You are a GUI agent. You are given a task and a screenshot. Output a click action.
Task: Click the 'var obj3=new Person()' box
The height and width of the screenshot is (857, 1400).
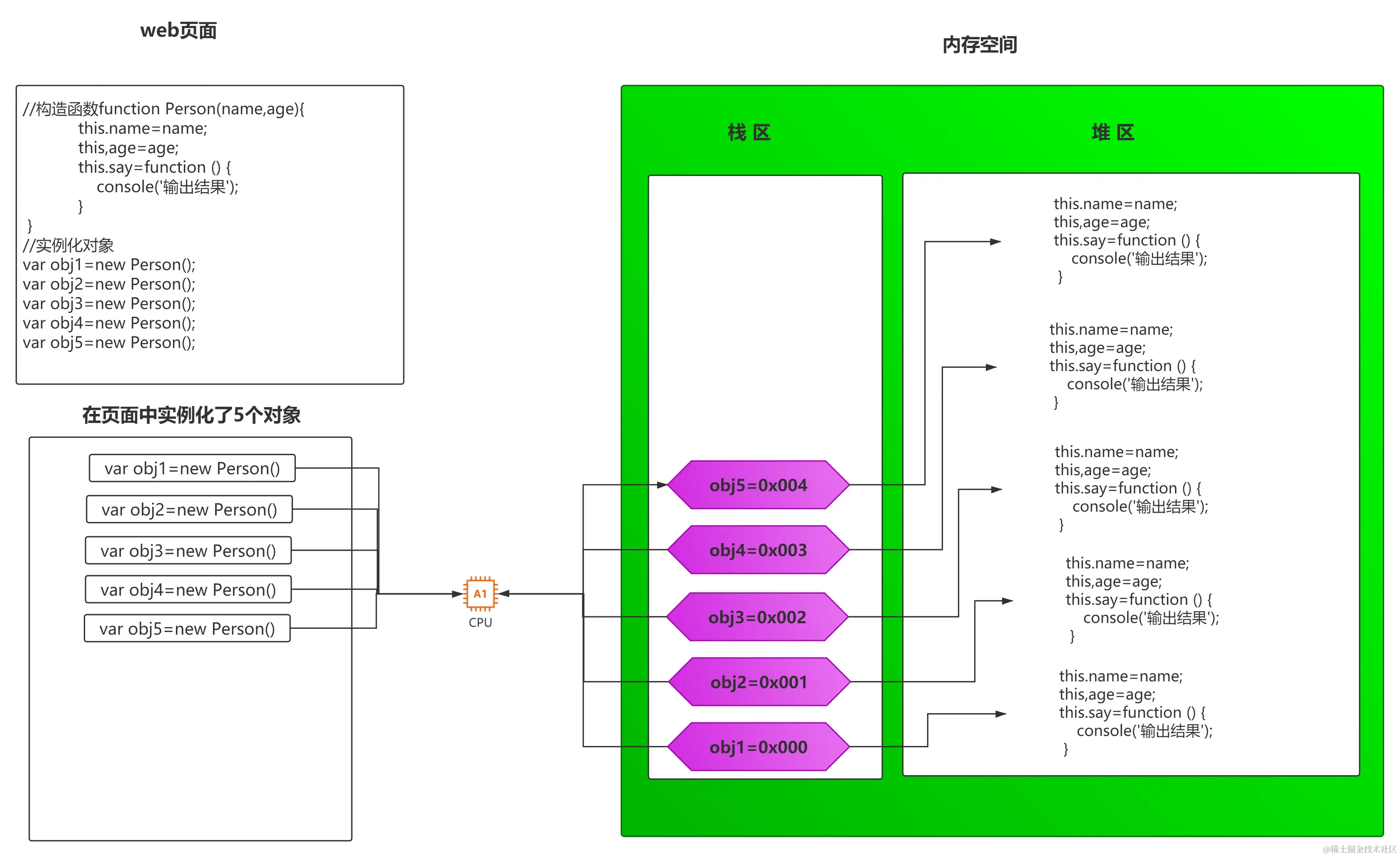(x=188, y=550)
